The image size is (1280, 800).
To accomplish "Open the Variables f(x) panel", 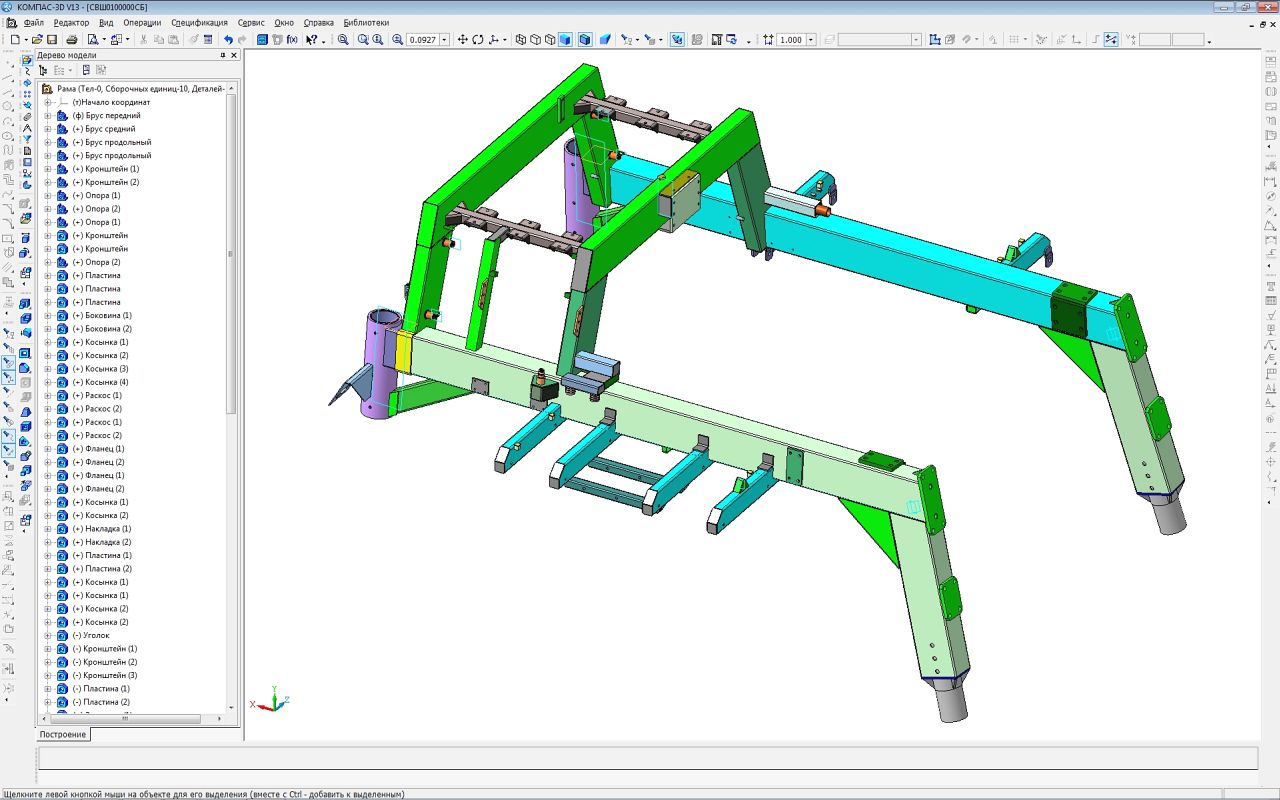I will [x=292, y=40].
